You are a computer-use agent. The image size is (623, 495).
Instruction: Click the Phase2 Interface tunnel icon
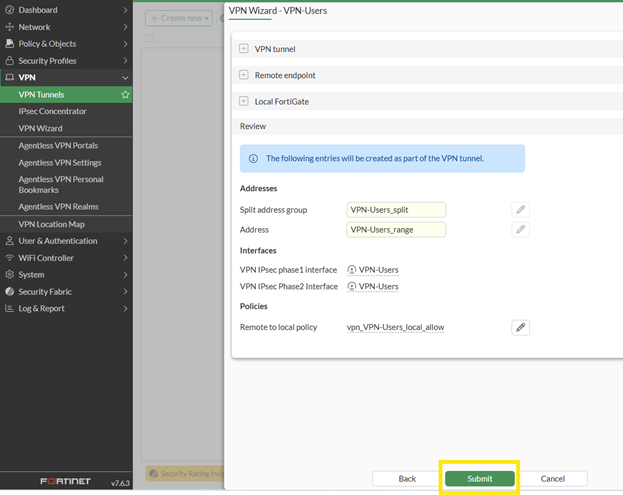tap(352, 286)
